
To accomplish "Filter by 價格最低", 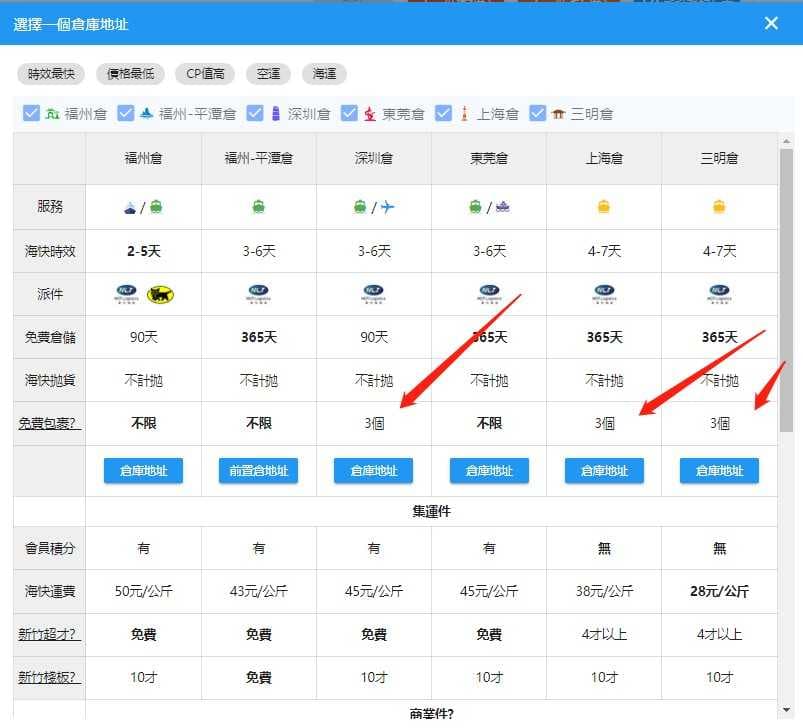I will click(130, 74).
